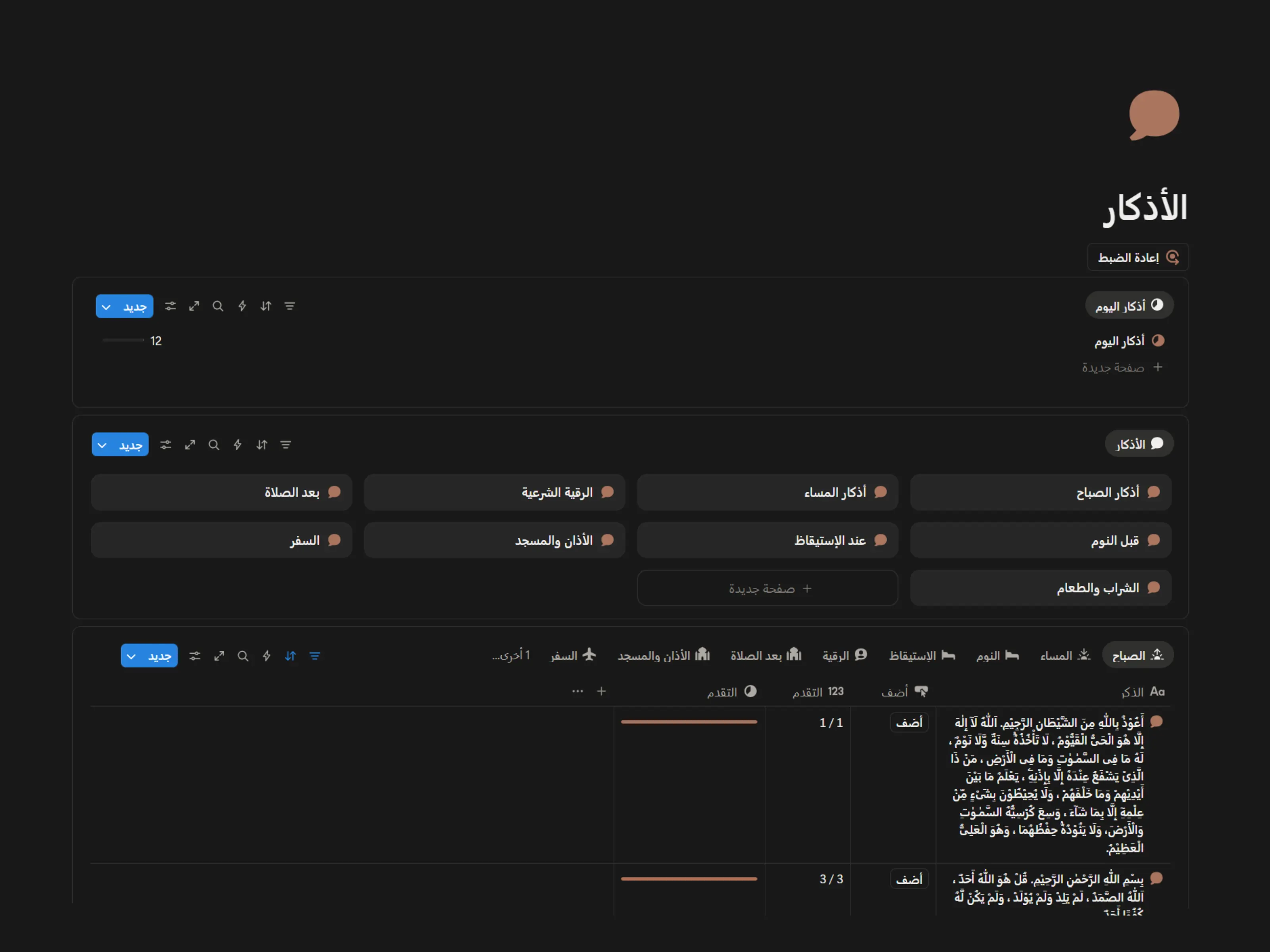The height and width of the screenshot is (952, 1270).
Task: Open view settings sliders icon in bottom table toolbar
Action: coord(194,656)
